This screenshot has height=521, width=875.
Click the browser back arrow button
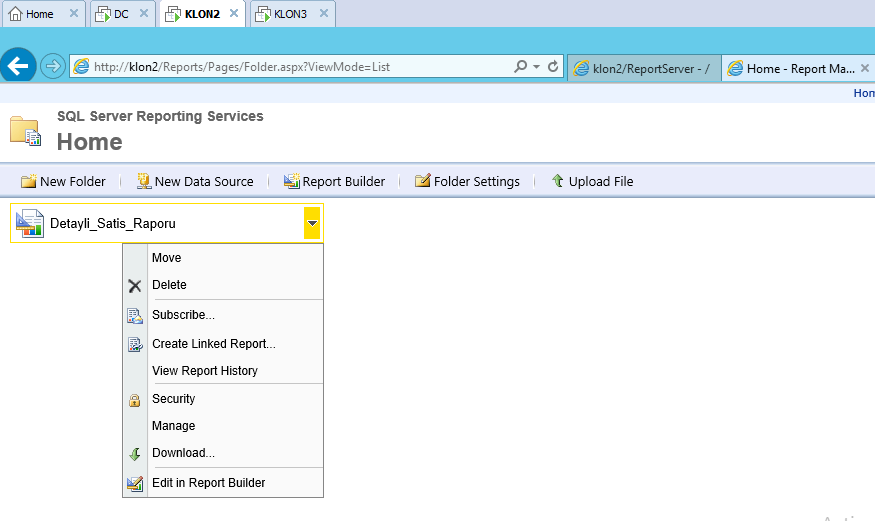point(18,66)
